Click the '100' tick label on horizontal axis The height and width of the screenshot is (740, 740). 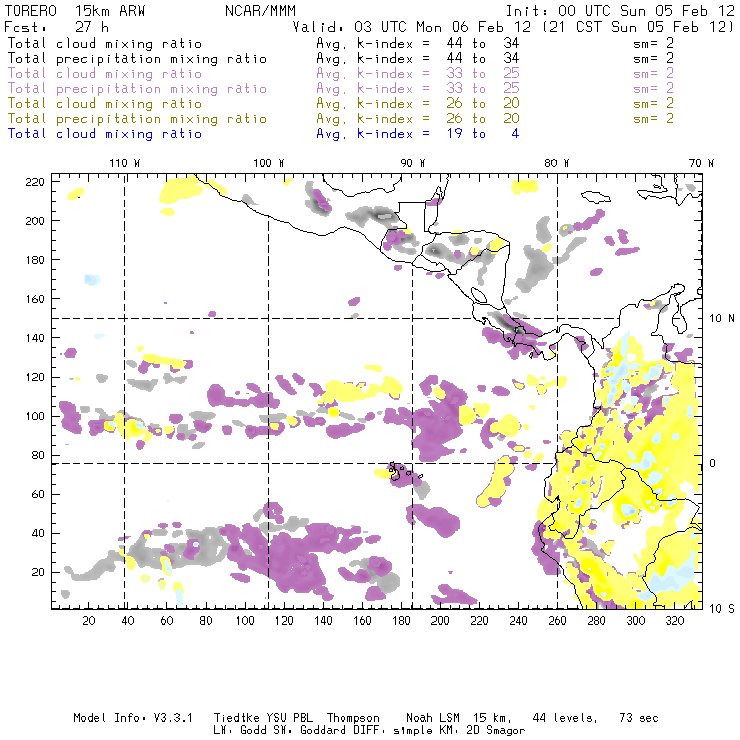pyautogui.click(x=245, y=621)
